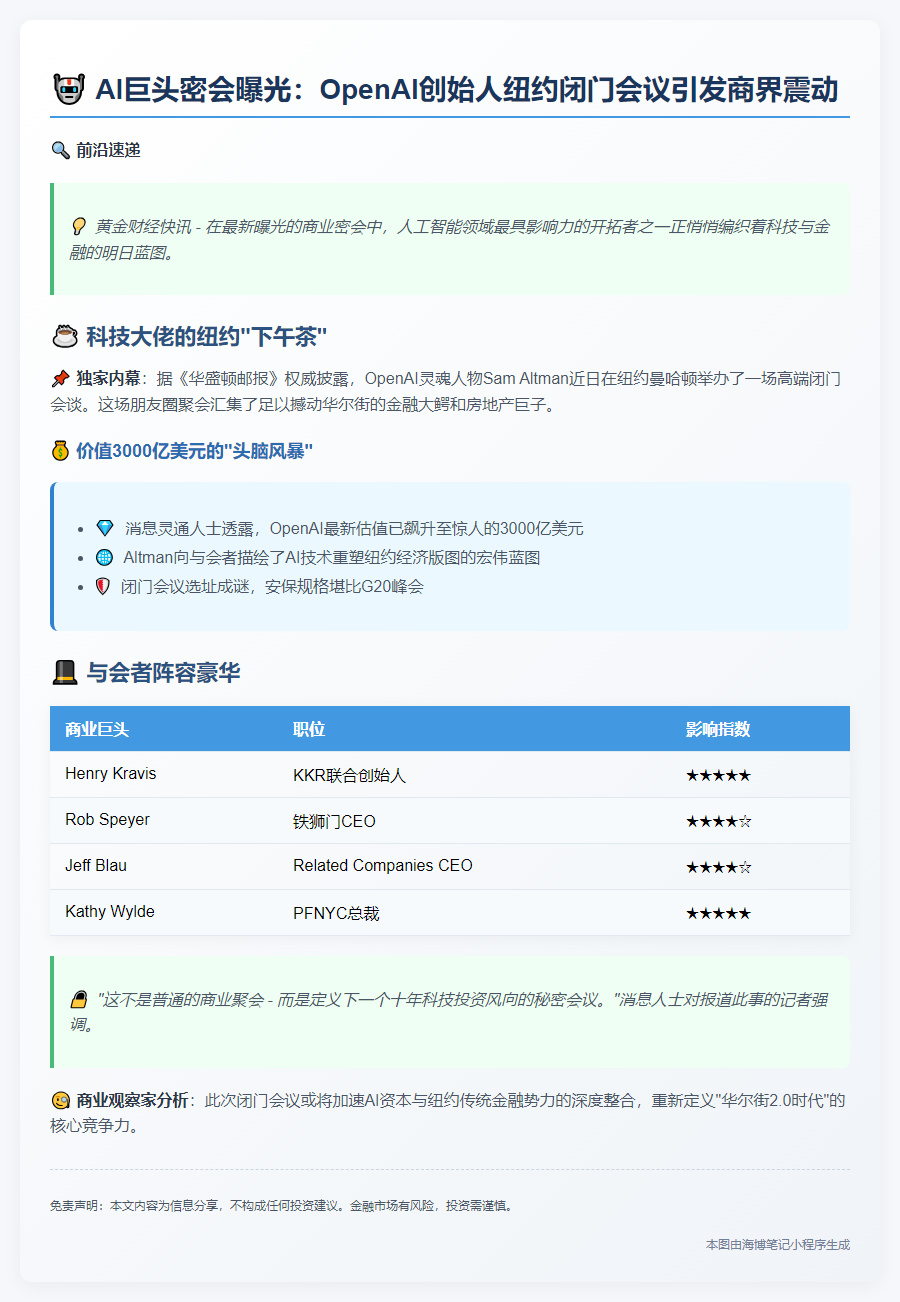The width and height of the screenshot is (900, 1302).
Task: Click the robot emoji in the headline
Action: 68,90
